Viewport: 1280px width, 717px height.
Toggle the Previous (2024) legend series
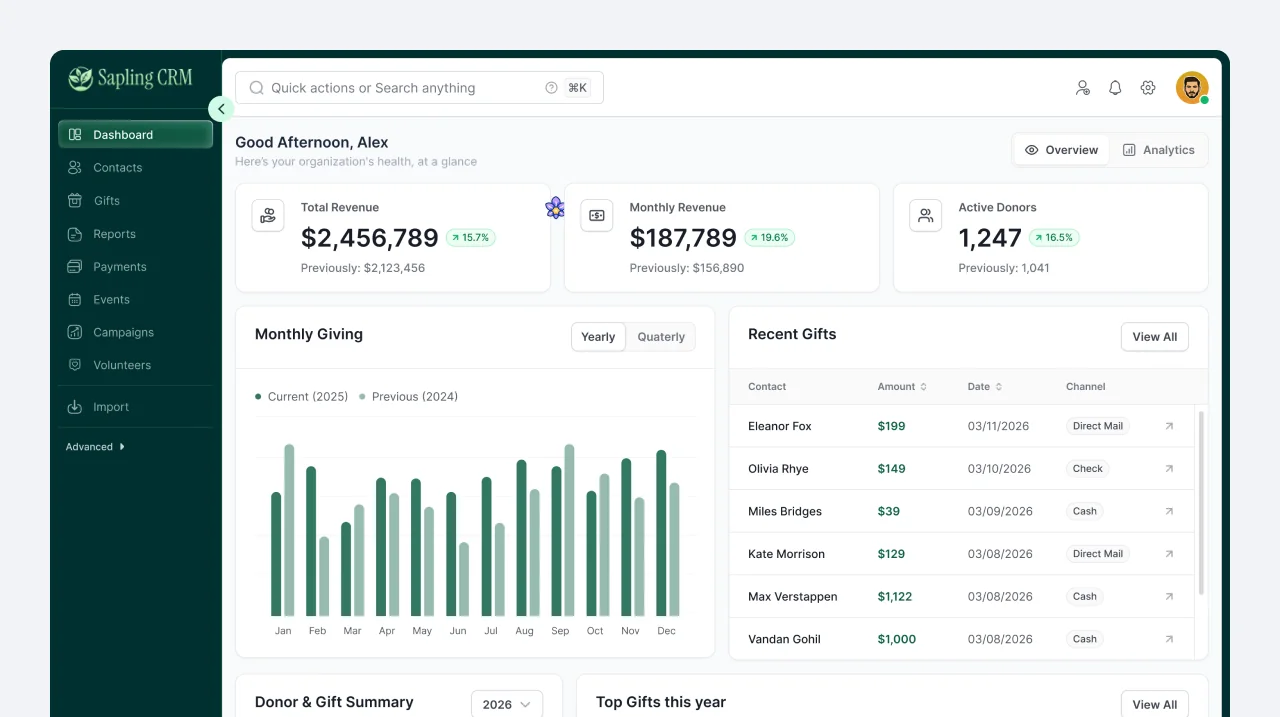click(408, 397)
